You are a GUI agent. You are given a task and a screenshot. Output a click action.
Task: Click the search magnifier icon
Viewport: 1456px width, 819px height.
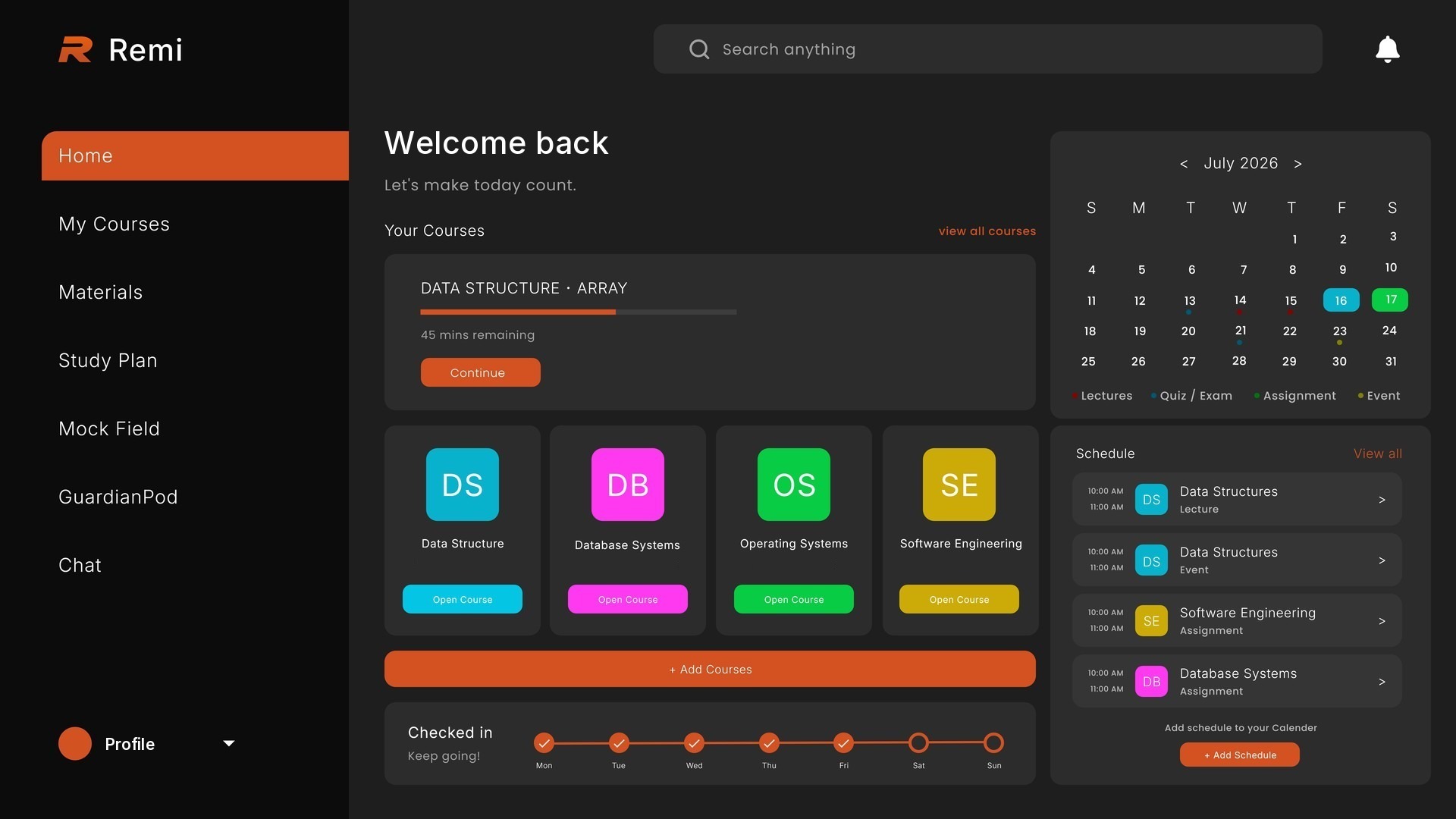pyautogui.click(x=699, y=49)
